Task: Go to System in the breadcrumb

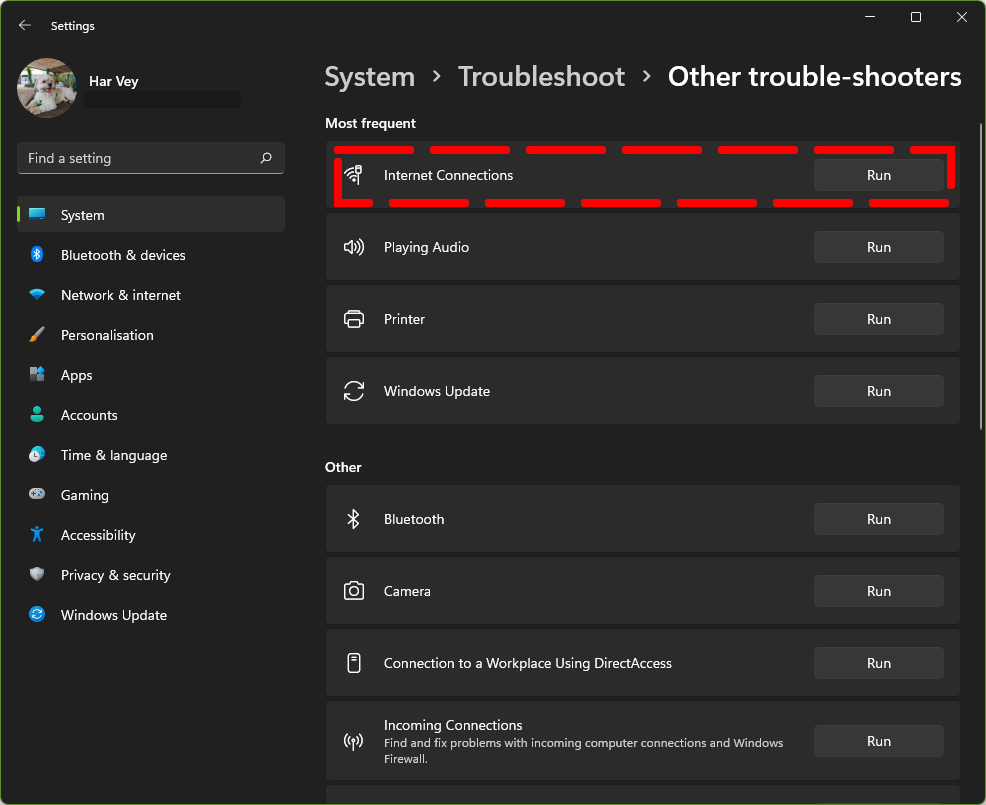Action: click(x=370, y=77)
